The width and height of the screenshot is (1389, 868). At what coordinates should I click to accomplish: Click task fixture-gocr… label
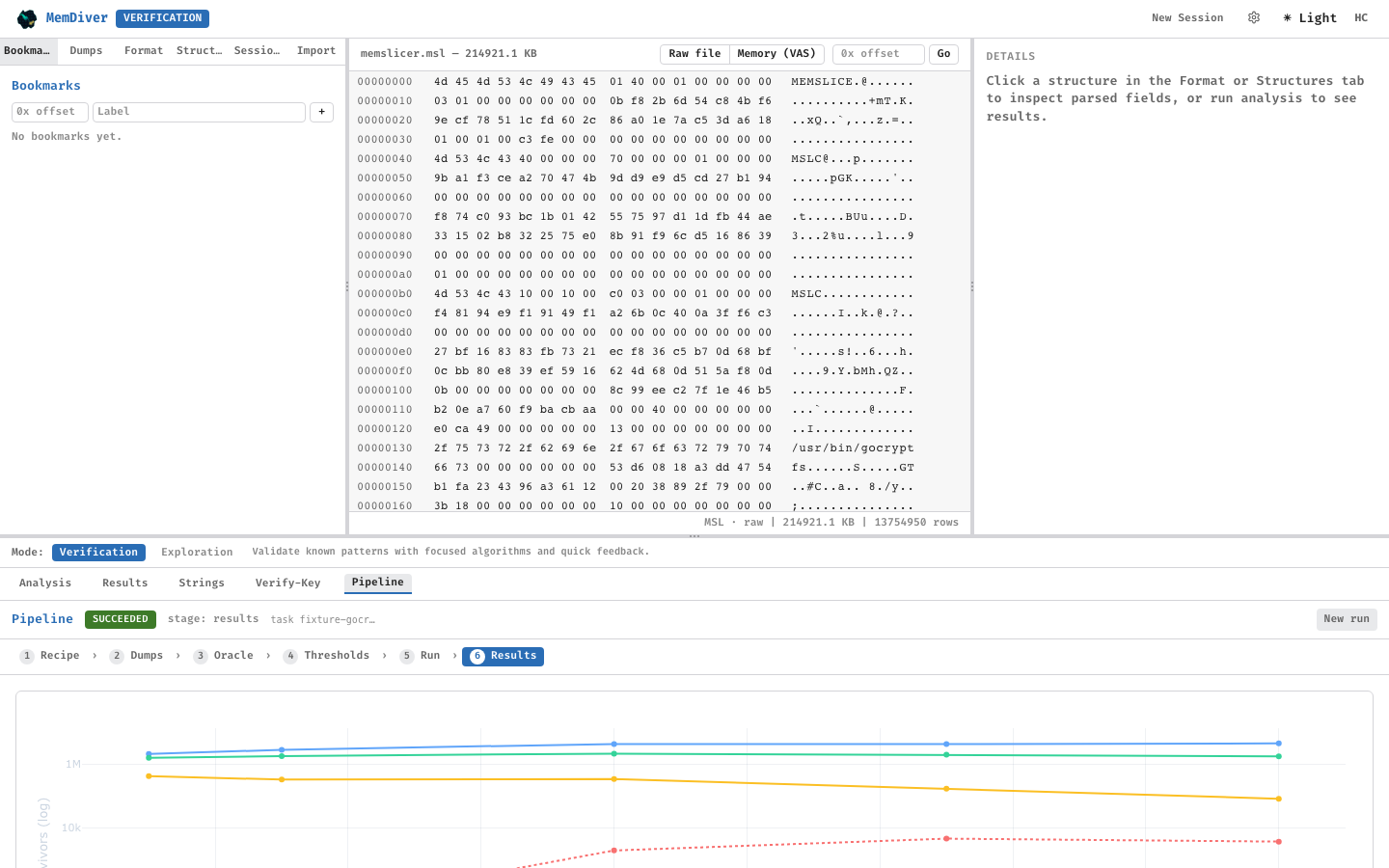point(323,619)
